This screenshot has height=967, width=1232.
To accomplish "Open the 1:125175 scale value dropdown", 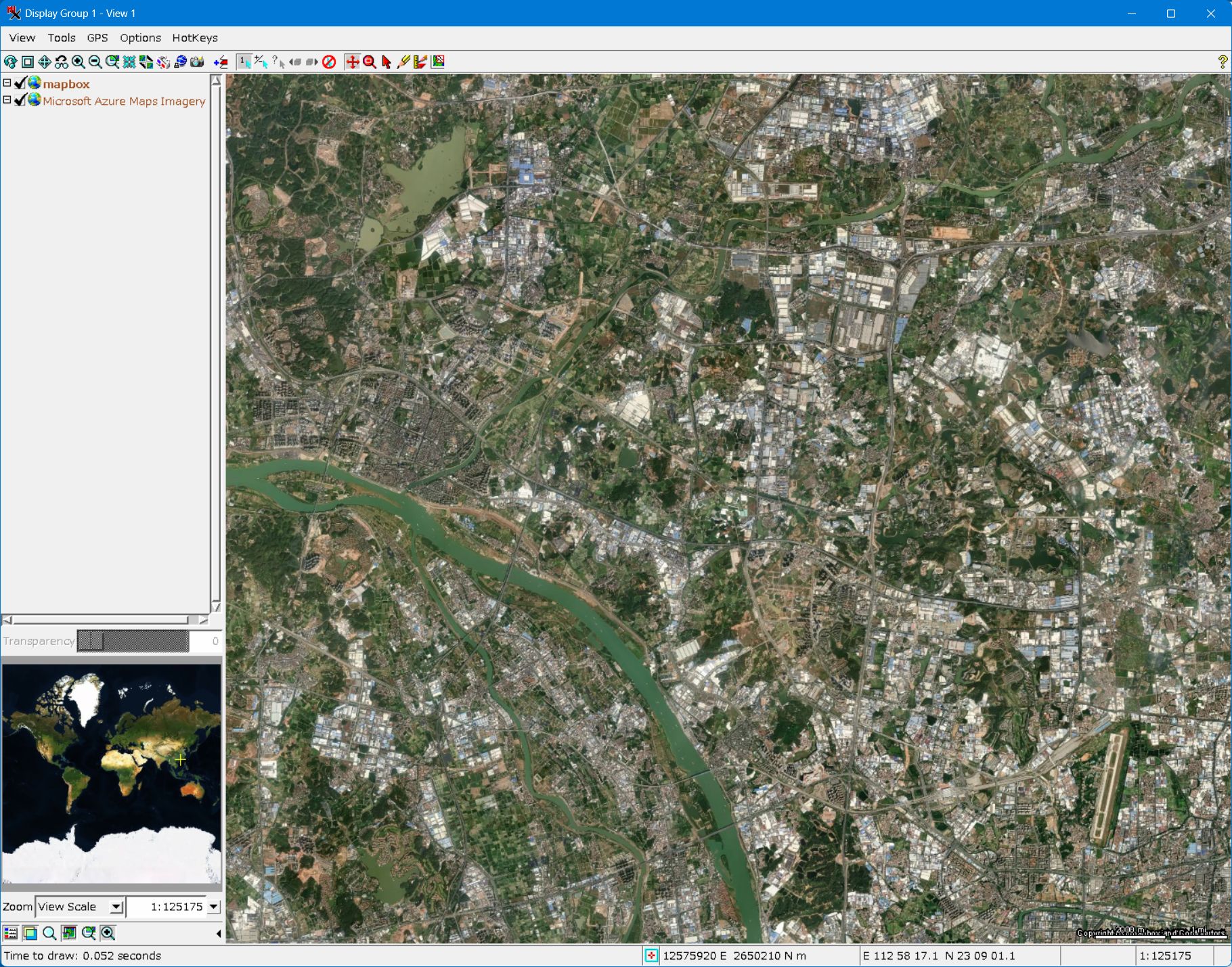I will pos(214,907).
